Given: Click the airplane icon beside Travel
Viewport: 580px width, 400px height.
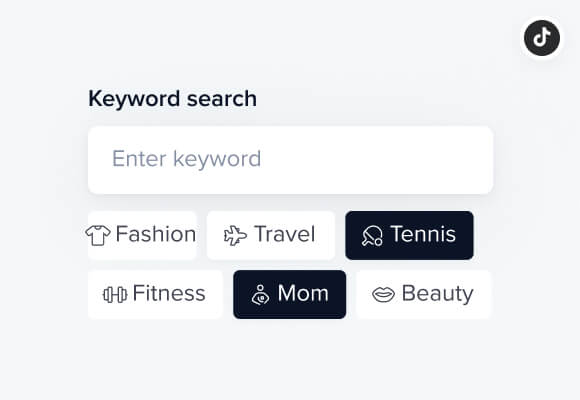Looking at the screenshot, I should pyautogui.click(x=235, y=235).
